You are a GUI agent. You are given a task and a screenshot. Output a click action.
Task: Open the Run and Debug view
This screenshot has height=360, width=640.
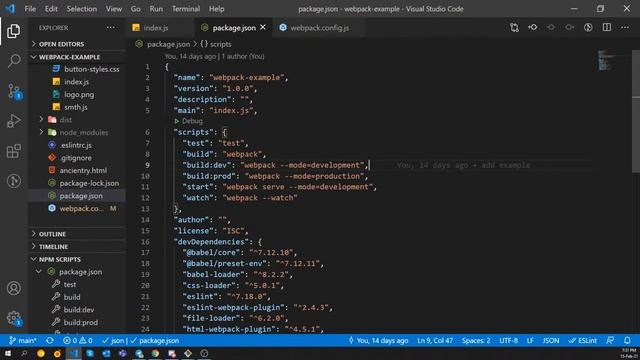(13, 121)
